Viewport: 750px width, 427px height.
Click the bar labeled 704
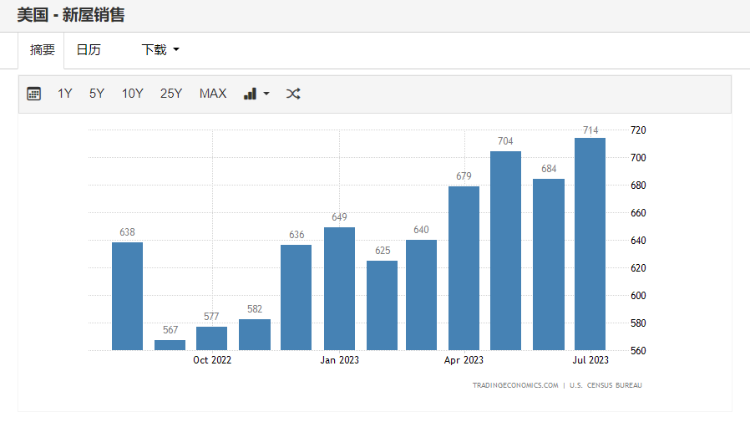point(506,251)
